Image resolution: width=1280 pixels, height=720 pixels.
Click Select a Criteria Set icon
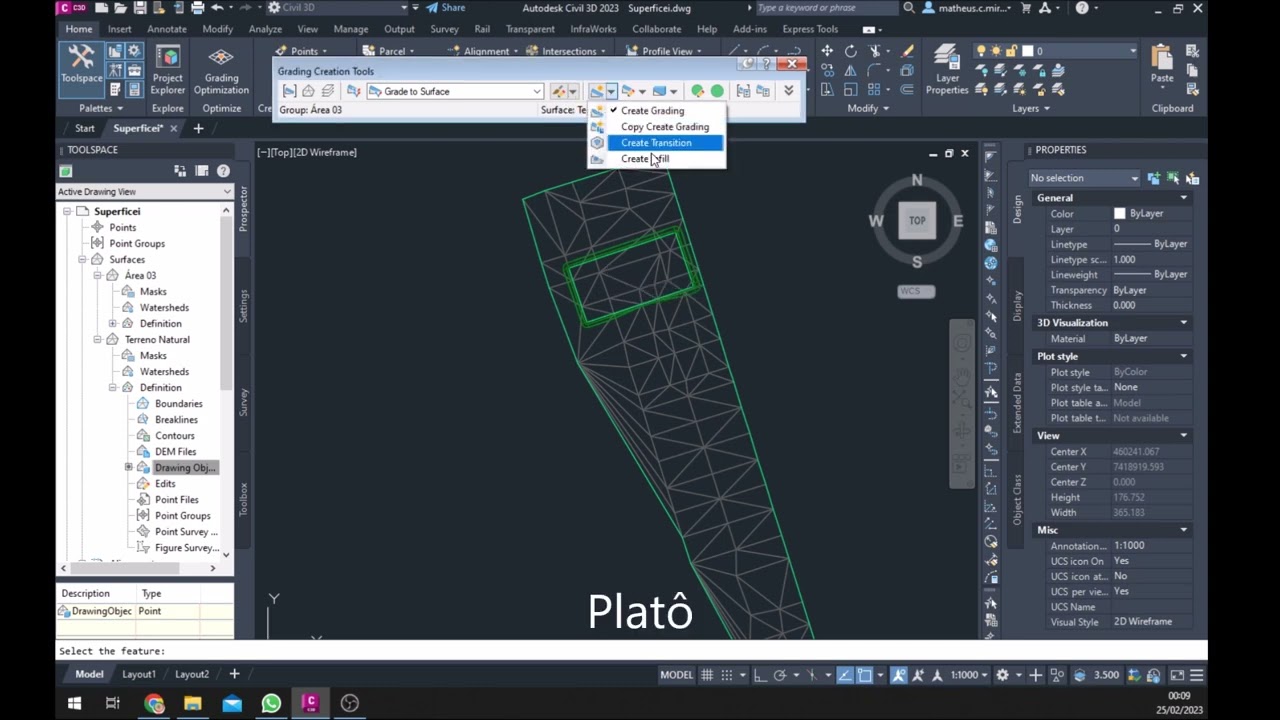coord(353,91)
